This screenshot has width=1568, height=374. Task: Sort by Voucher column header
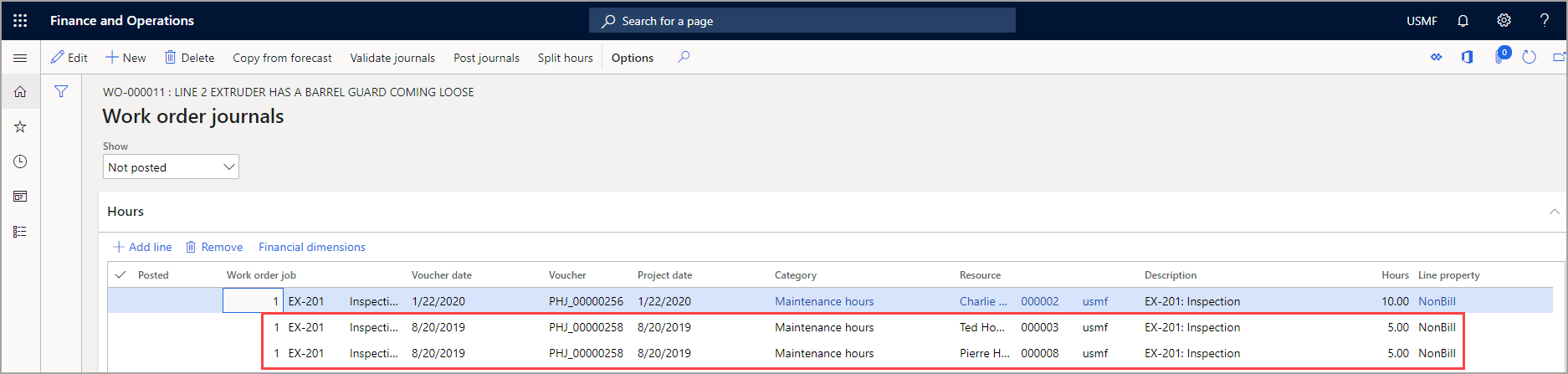pyautogui.click(x=567, y=275)
